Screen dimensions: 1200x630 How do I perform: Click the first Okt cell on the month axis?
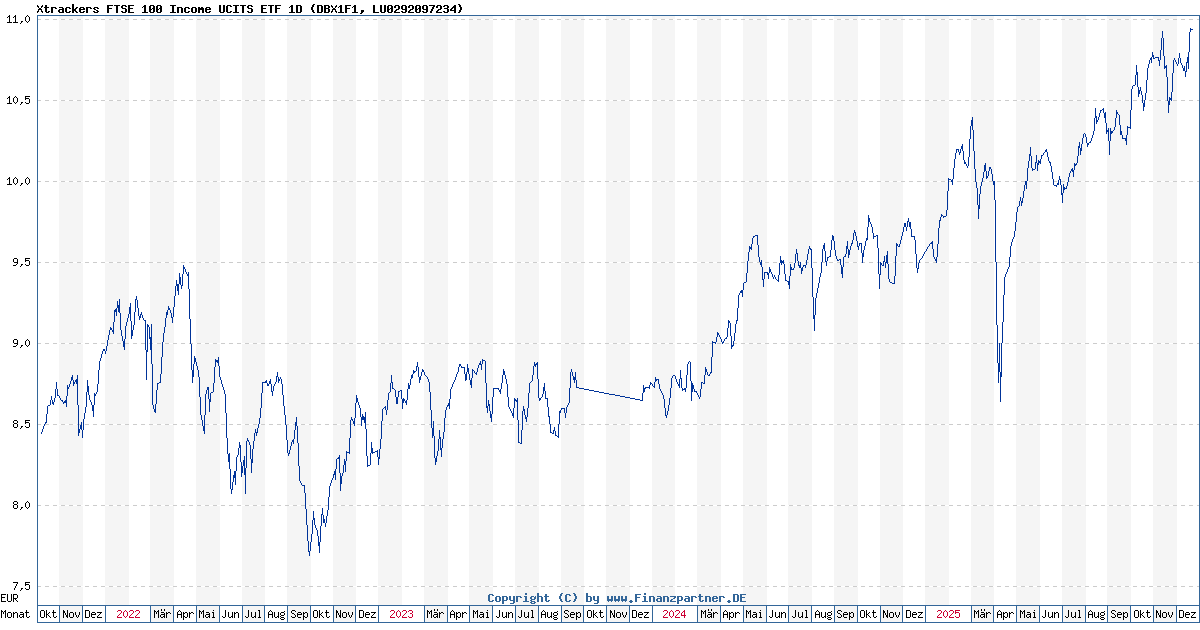49,615
